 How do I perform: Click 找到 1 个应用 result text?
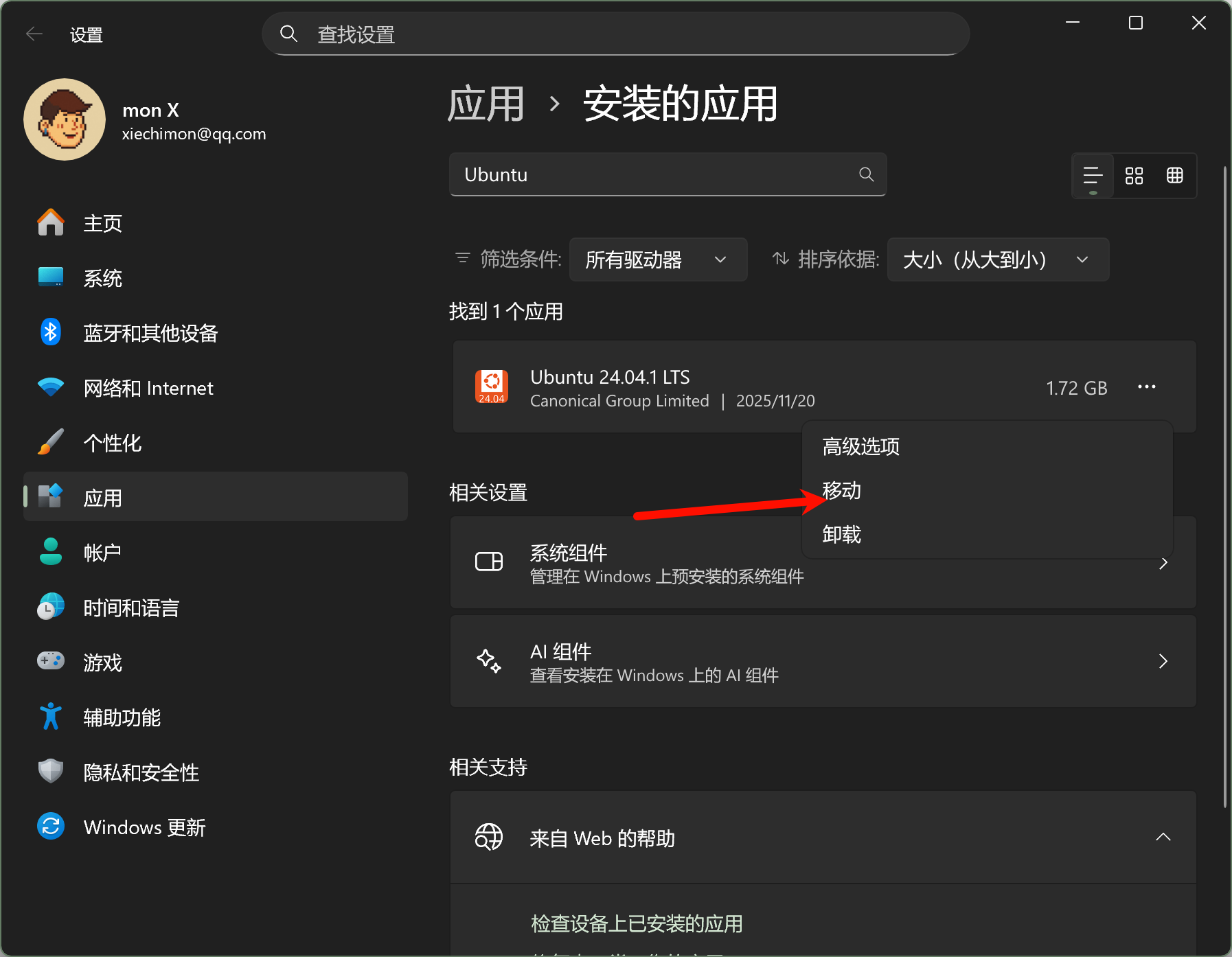[x=506, y=312]
